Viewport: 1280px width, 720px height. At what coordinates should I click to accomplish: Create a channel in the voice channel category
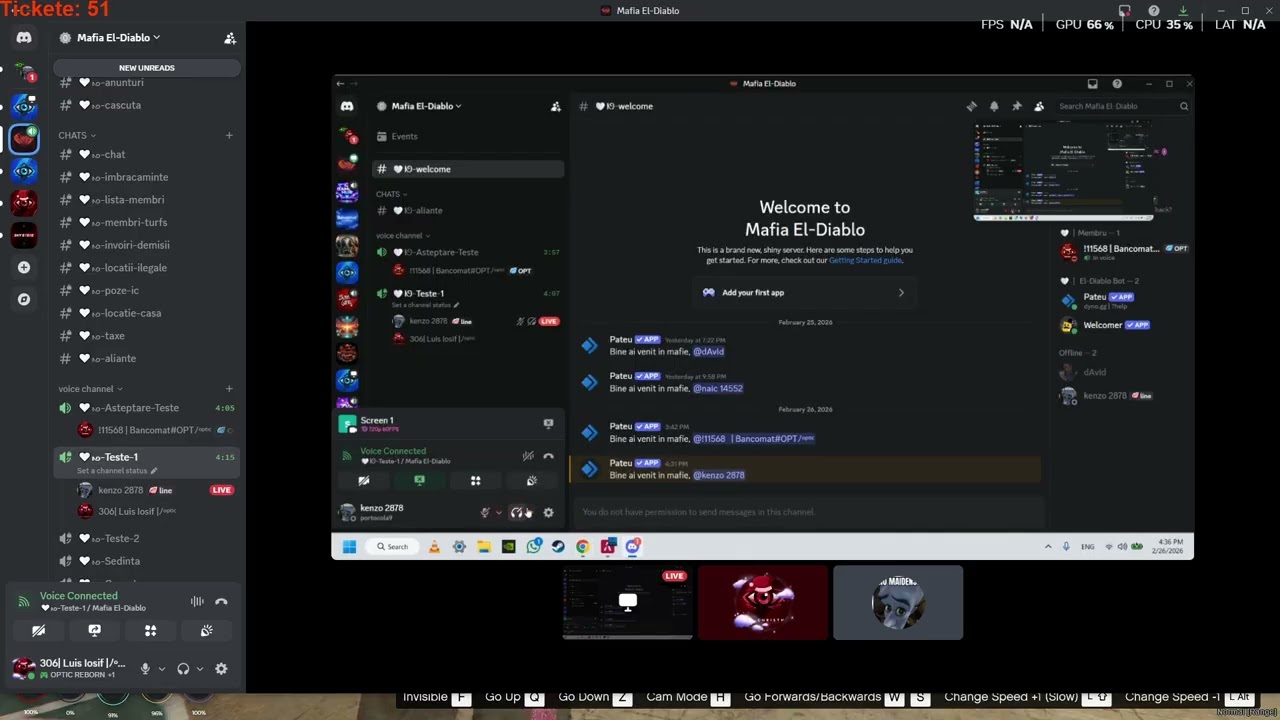click(x=229, y=389)
